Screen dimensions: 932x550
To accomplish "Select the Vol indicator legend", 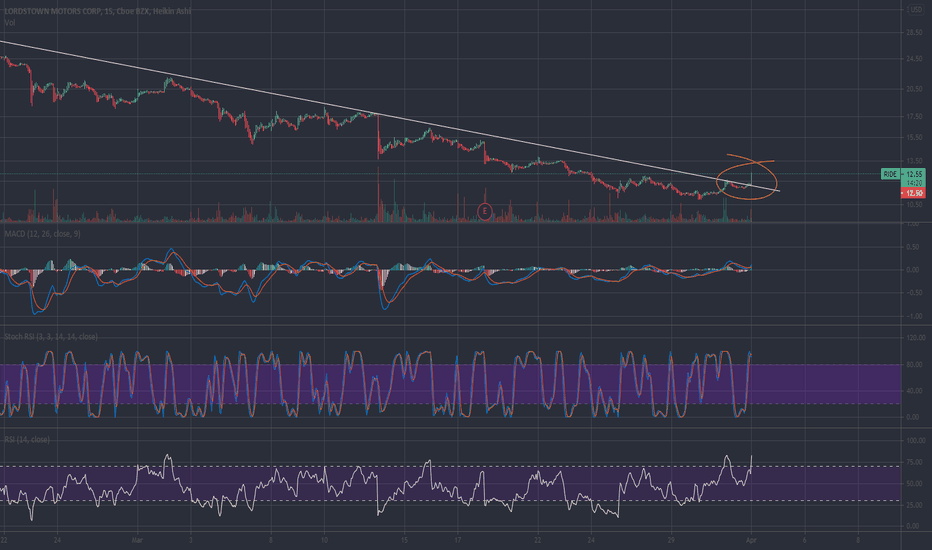I will click(10, 23).
